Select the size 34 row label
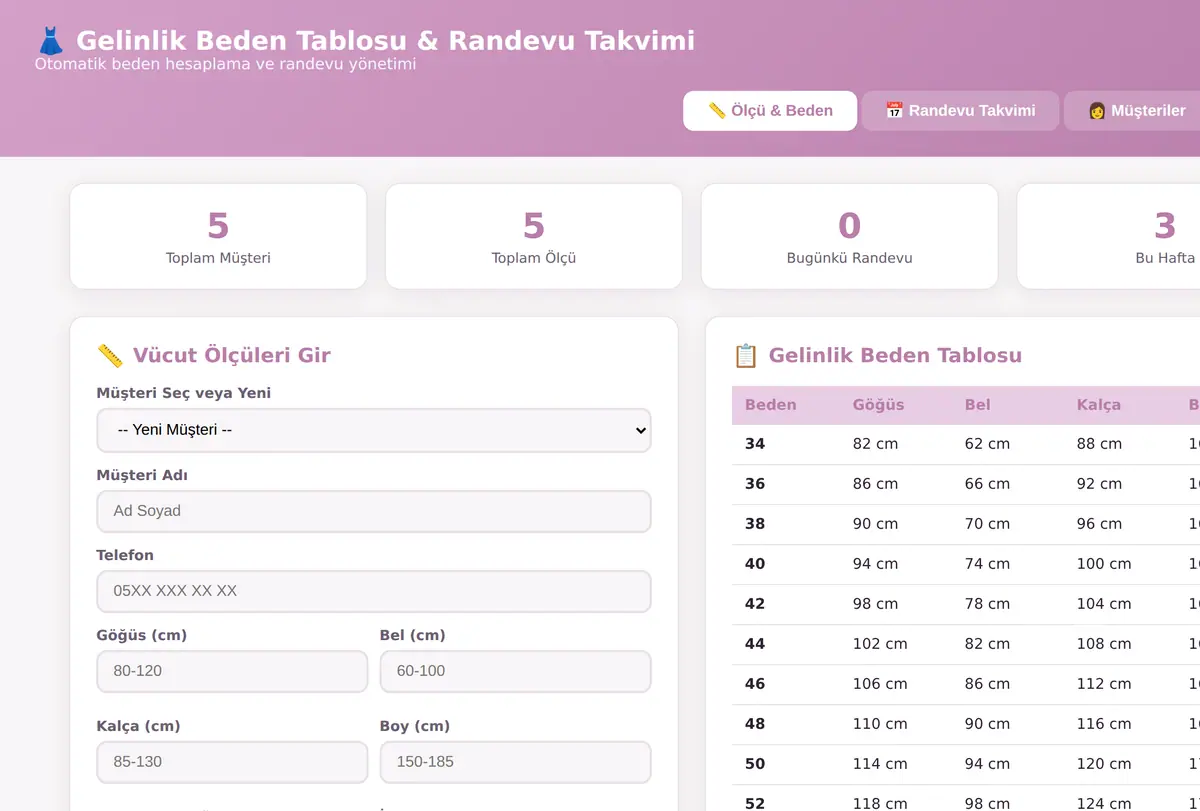This screenshot has height=811, width=1200. click(754, 444)
